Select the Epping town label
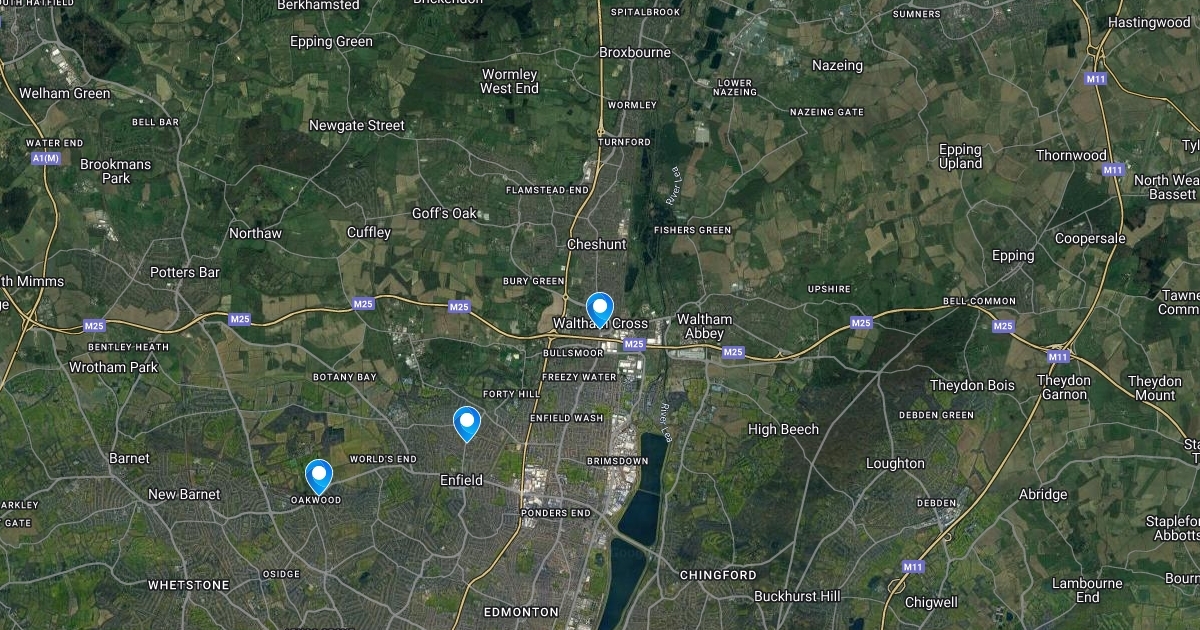This screenshot has width=1200, height=630. pyautogui.click(x=1013, y=256)
